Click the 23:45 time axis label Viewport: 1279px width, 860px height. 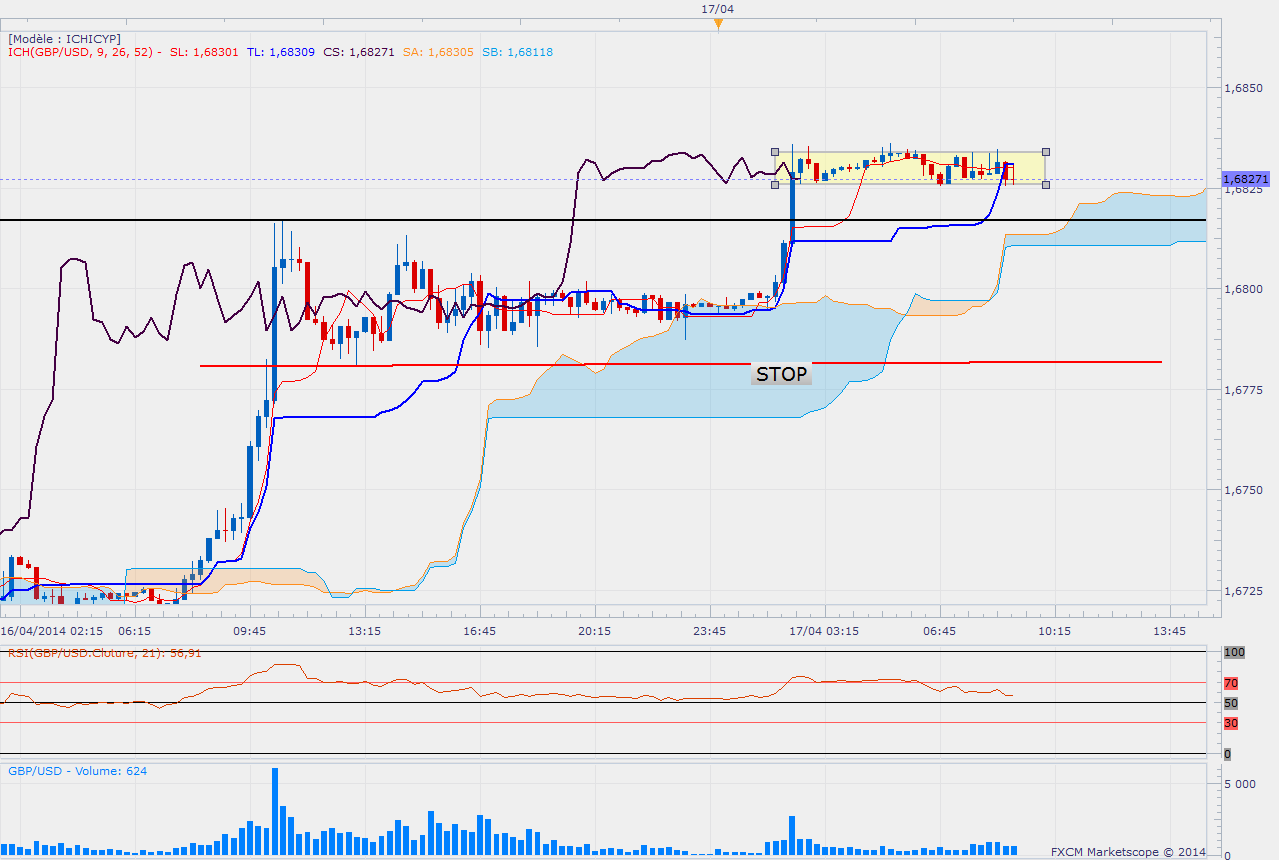710,631
